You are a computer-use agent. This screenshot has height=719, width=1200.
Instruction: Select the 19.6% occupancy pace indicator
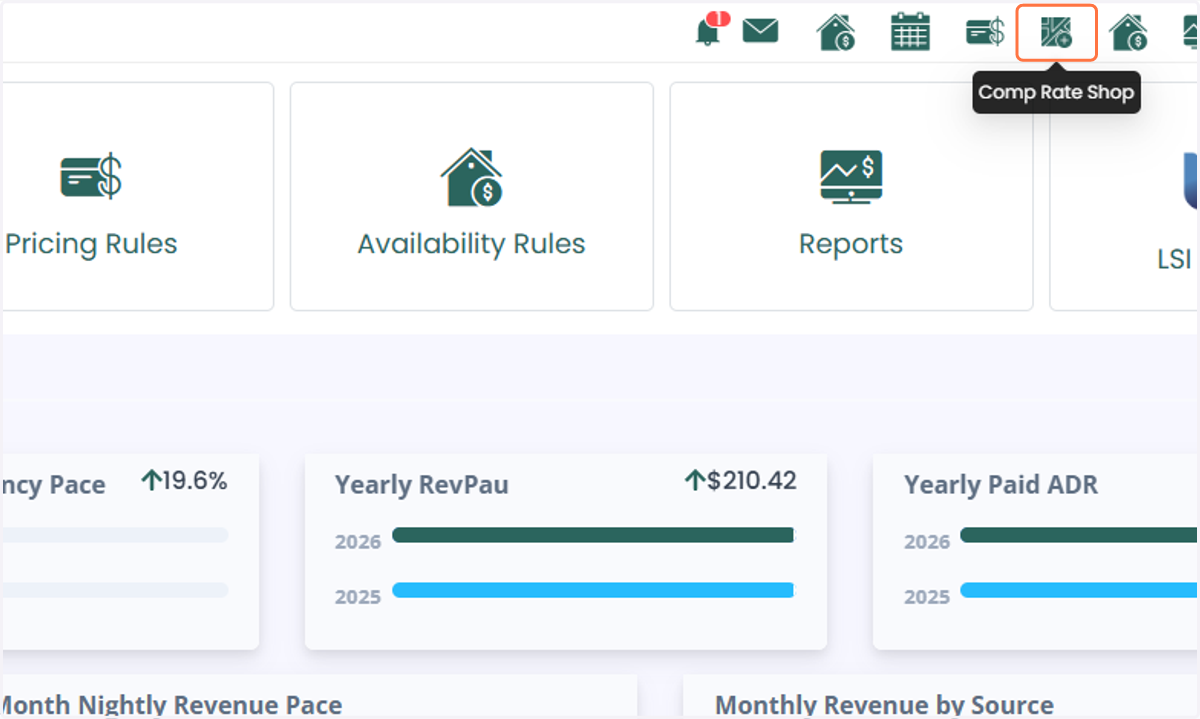tap(184, 481)
